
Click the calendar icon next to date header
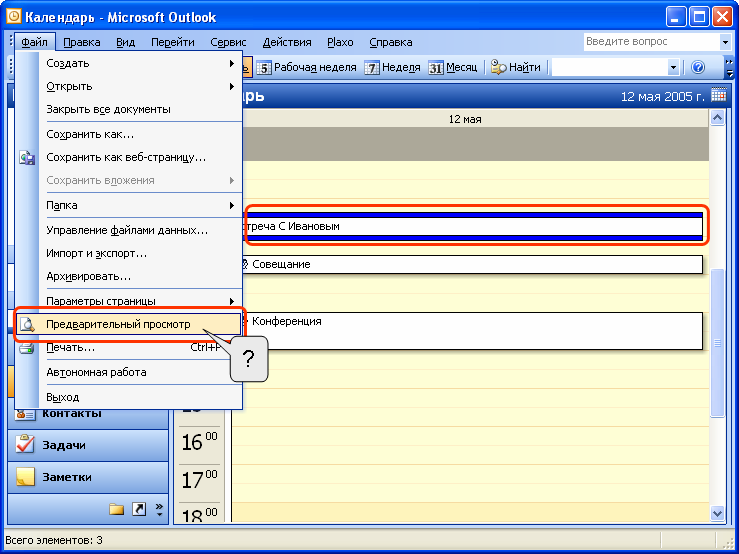pyautogui.click(x=718, y=95)
